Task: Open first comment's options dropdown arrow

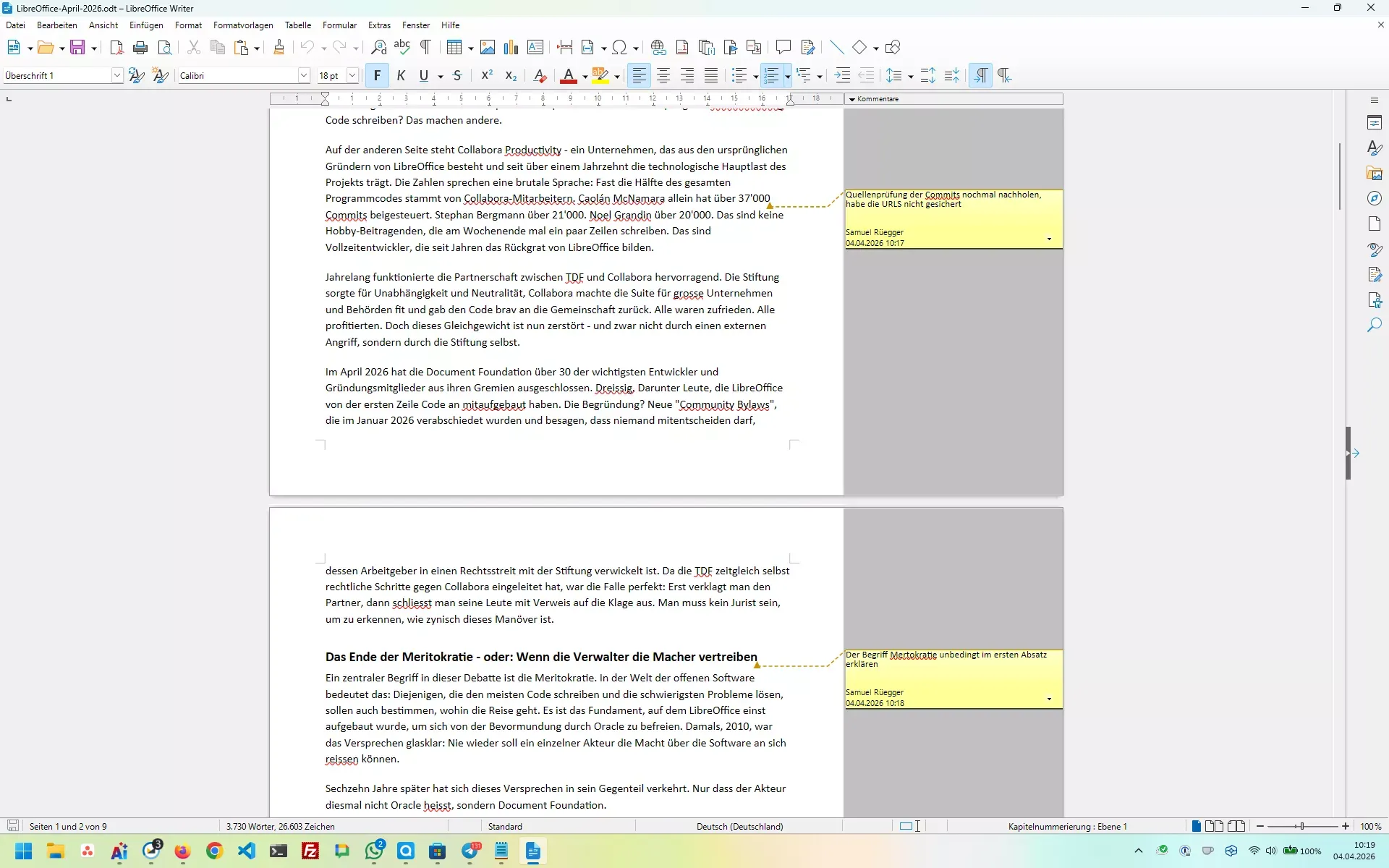Action: [1049, 239]
